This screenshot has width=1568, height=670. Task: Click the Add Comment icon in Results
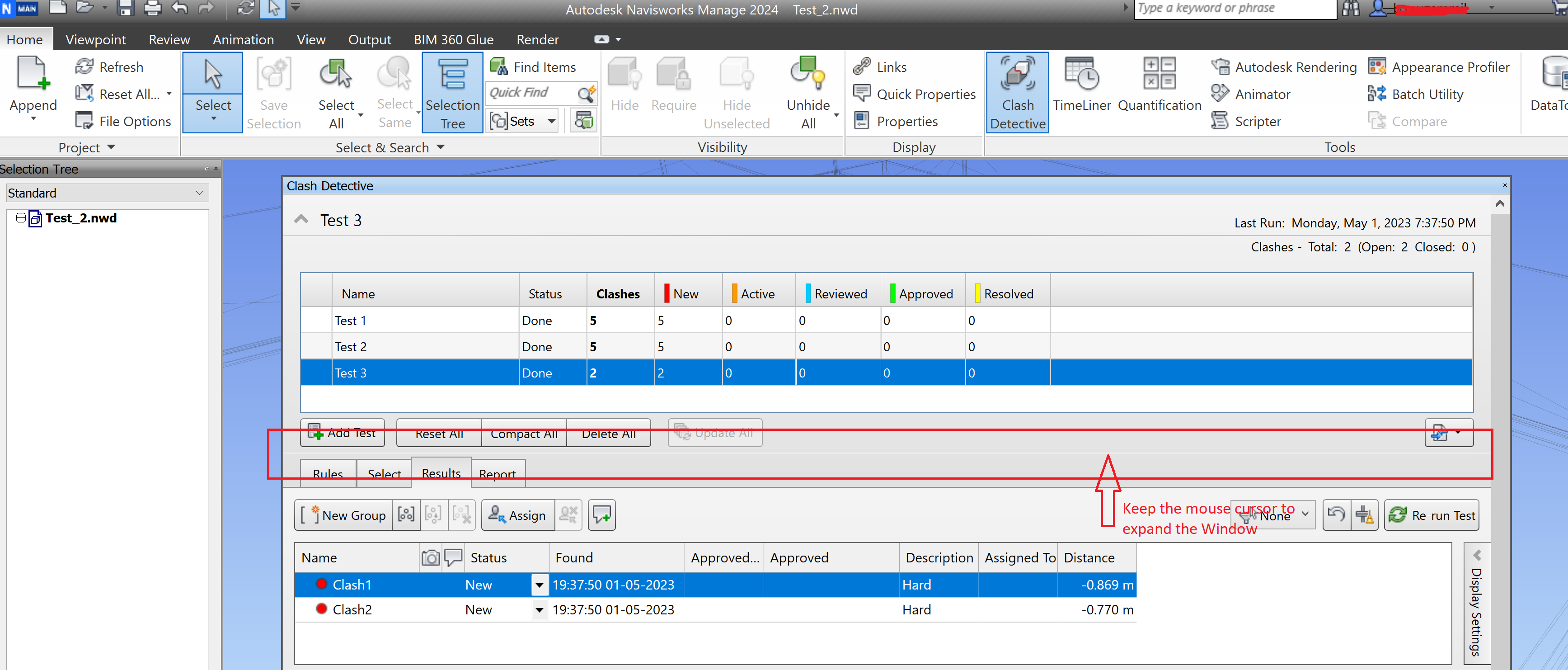601,514
